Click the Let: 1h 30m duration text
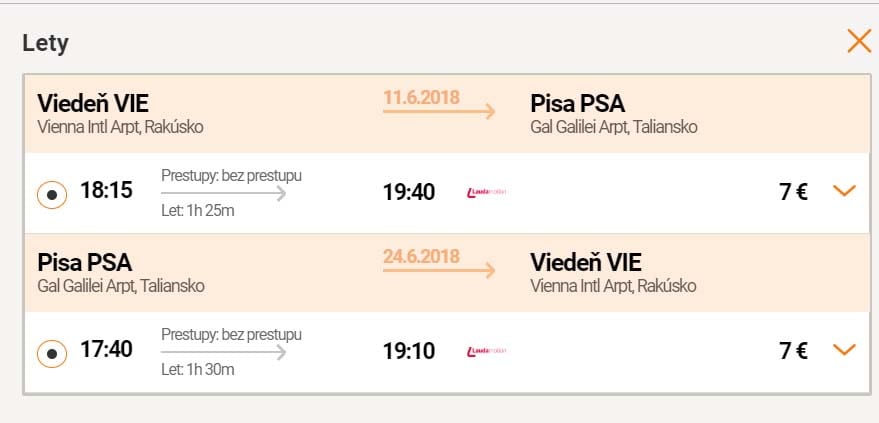879x423 pixels. click(198, 370)
